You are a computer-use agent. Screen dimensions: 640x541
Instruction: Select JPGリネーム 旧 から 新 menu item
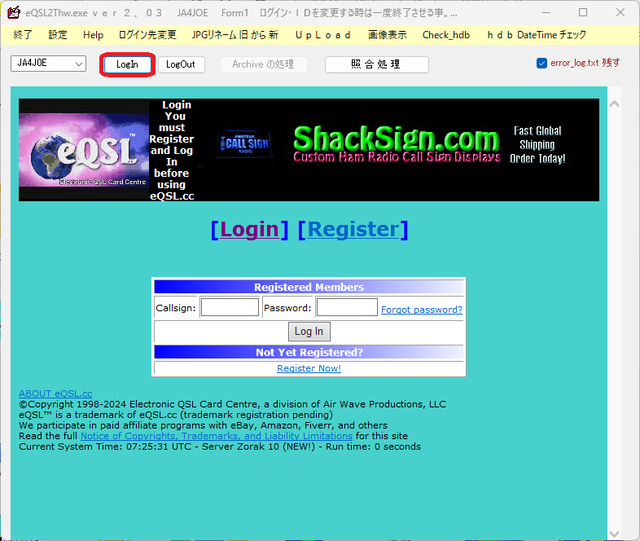point(235,35)
